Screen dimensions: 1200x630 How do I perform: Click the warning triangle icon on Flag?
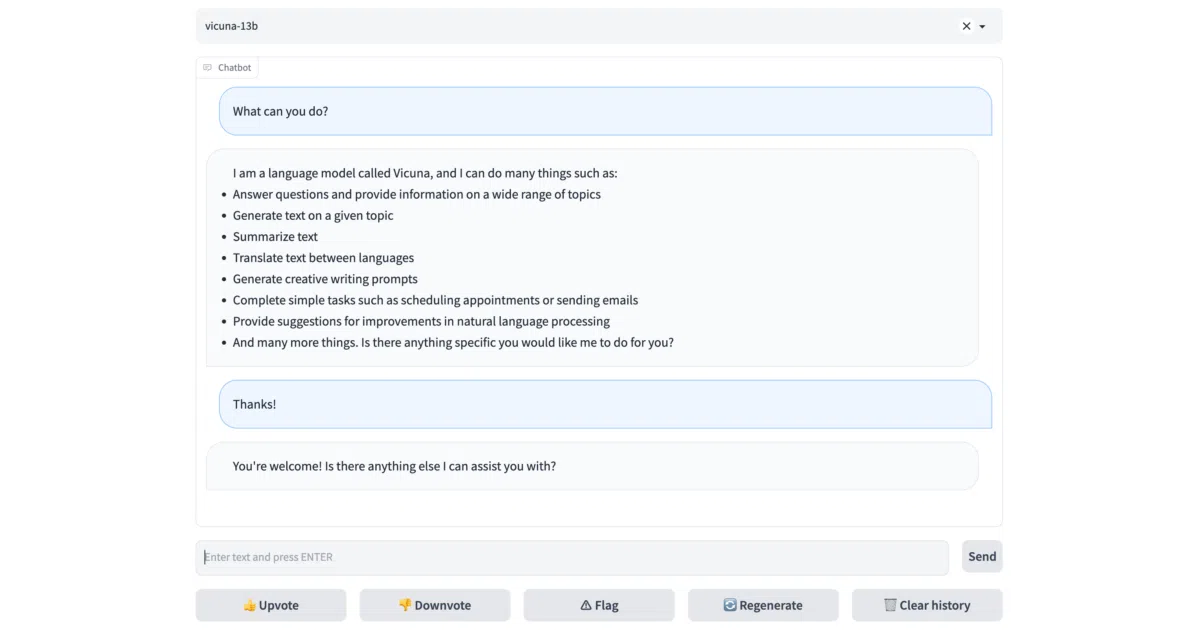click(x=586, y=605)
